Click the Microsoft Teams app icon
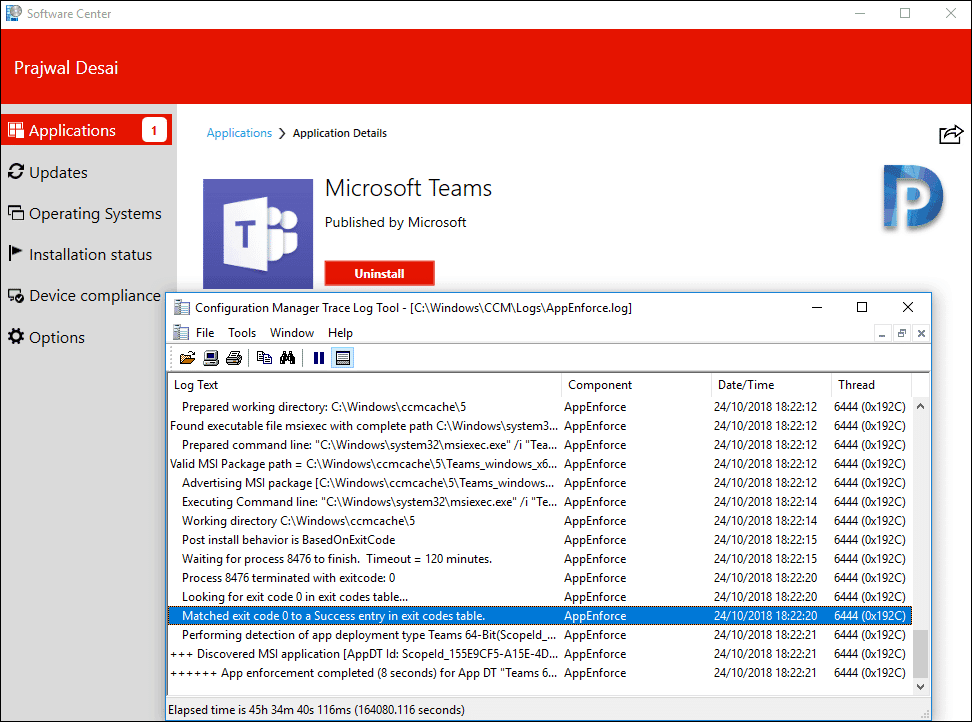This screenshot has height=722, width=972. (x=258, y=234)
